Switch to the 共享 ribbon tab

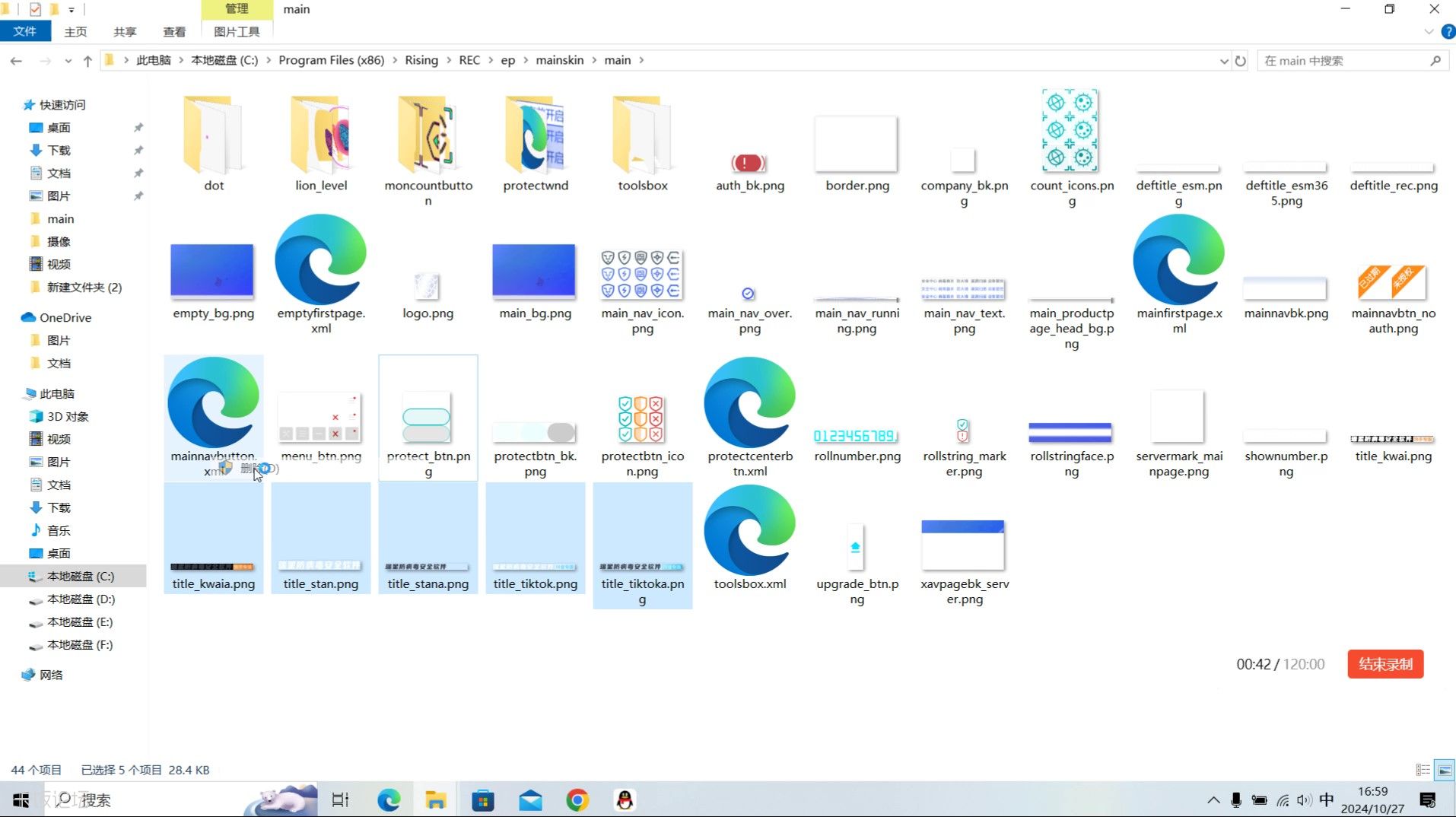pyautogui.click(x=125, y=31)
